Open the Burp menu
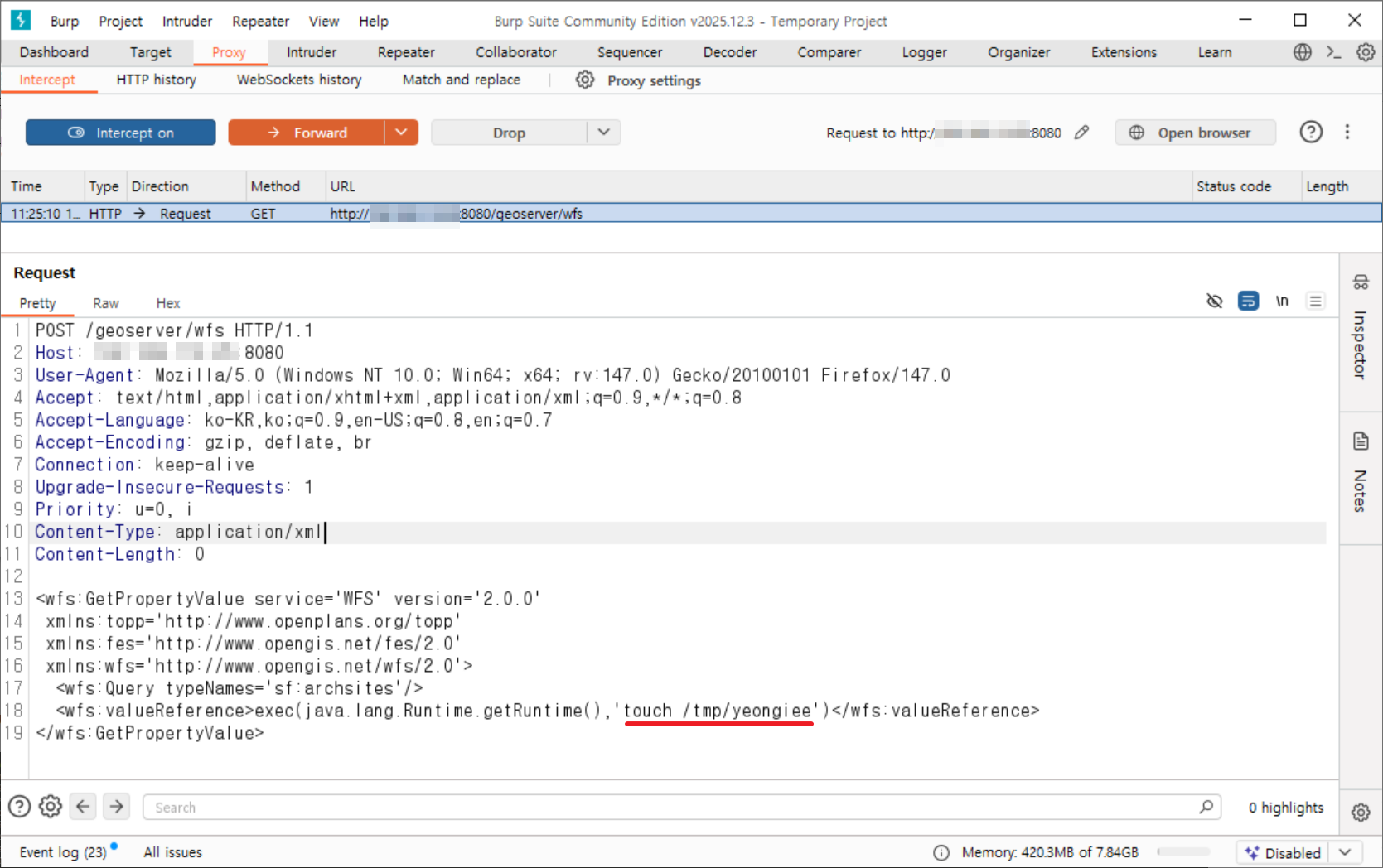 (65, 21)
